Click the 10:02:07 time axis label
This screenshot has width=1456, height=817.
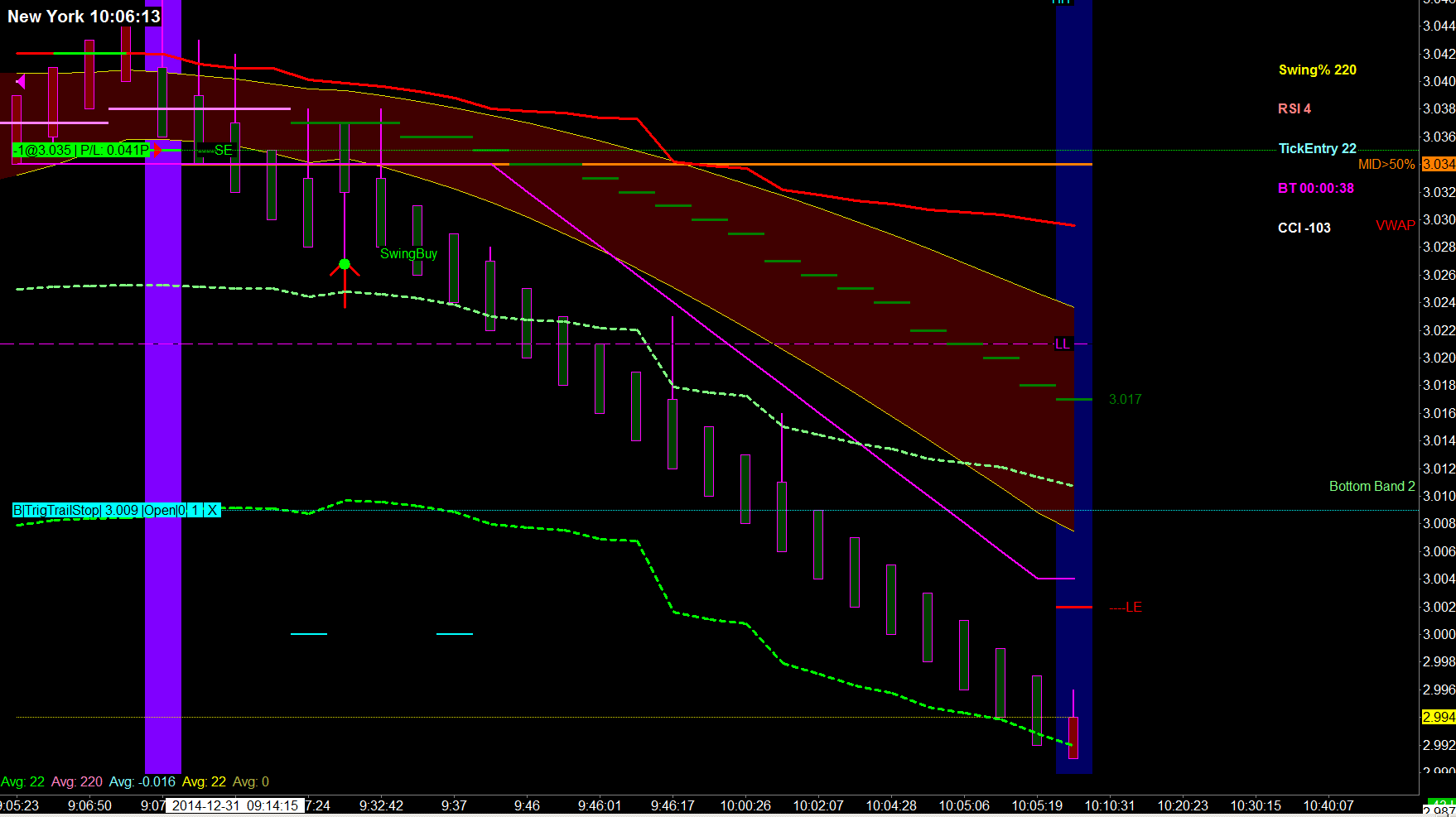click(818, 805)
